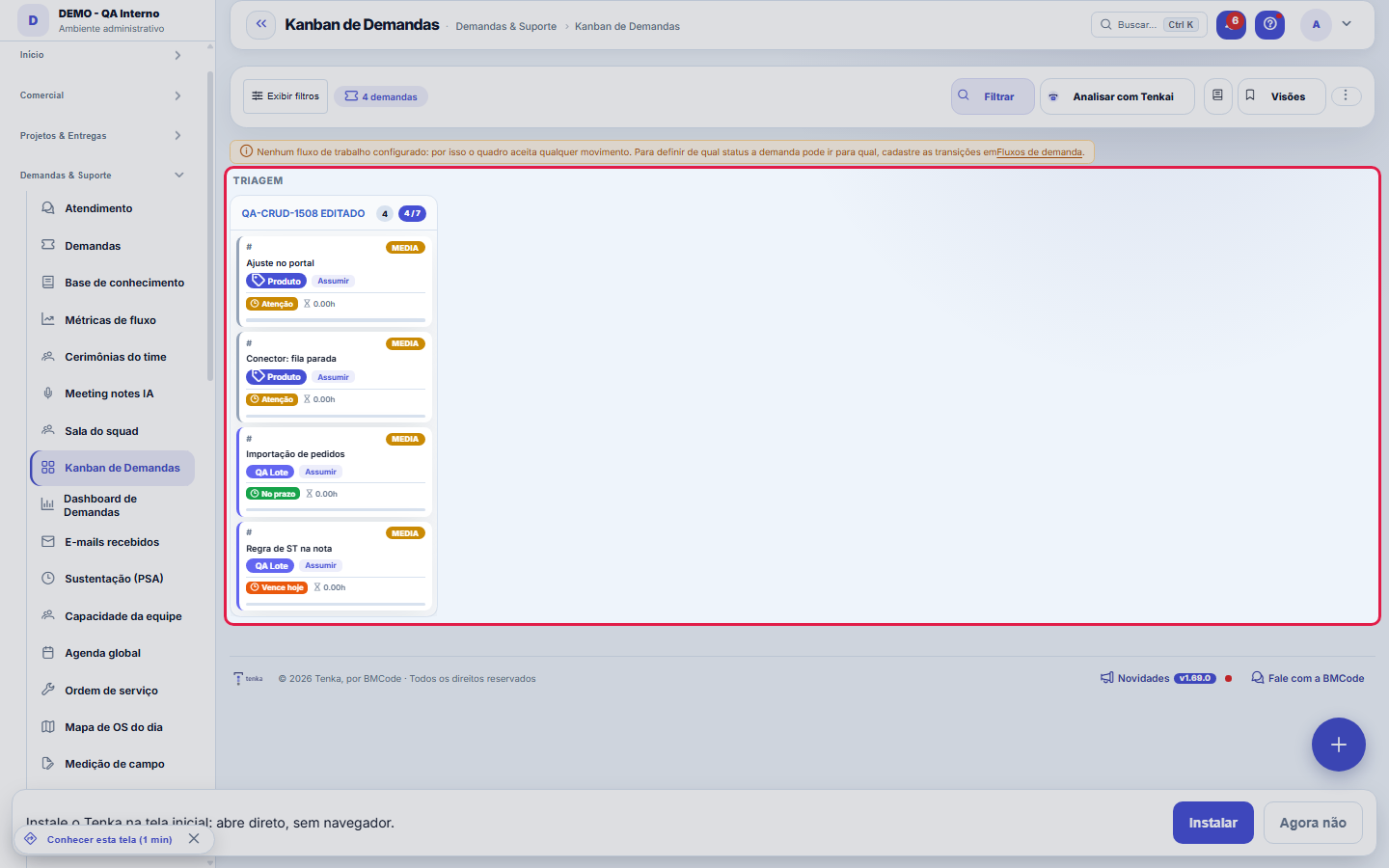Viewport: 1389px width, 868px height.
Task: Open Dashboard de Demandas
Action: (x=111, y=505)
